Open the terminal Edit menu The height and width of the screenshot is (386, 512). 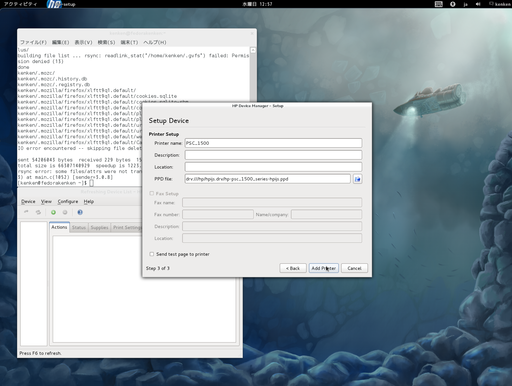[x=60, y=42]
